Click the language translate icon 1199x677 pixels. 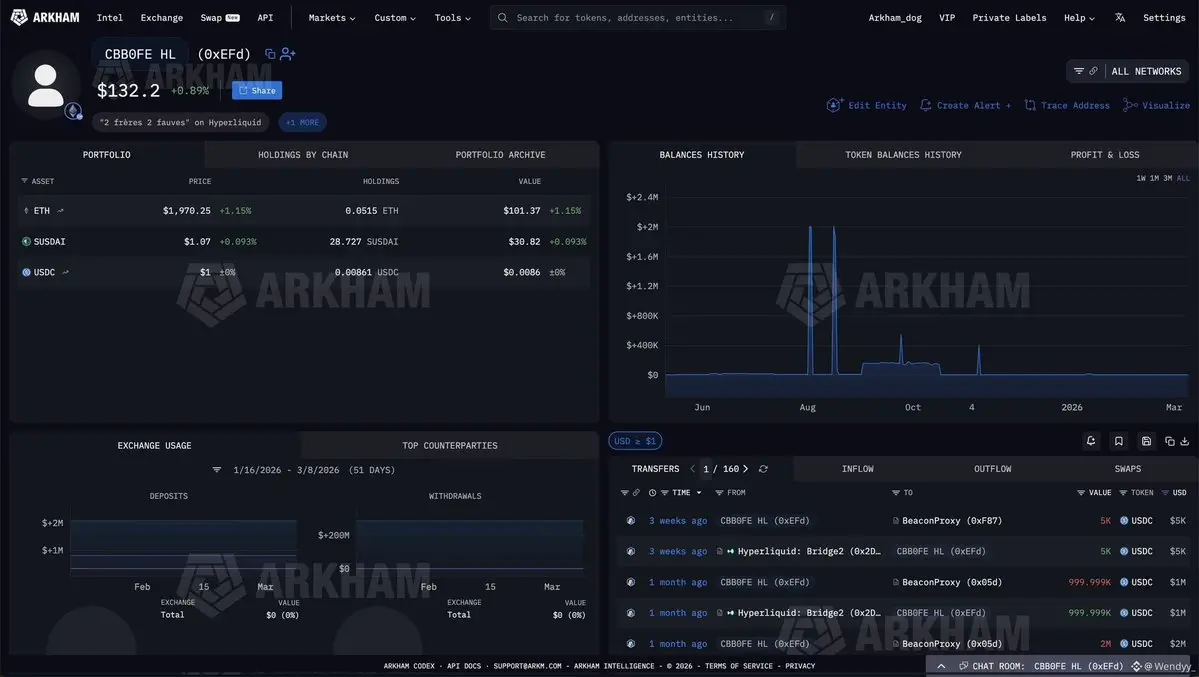coord(1119,18)
